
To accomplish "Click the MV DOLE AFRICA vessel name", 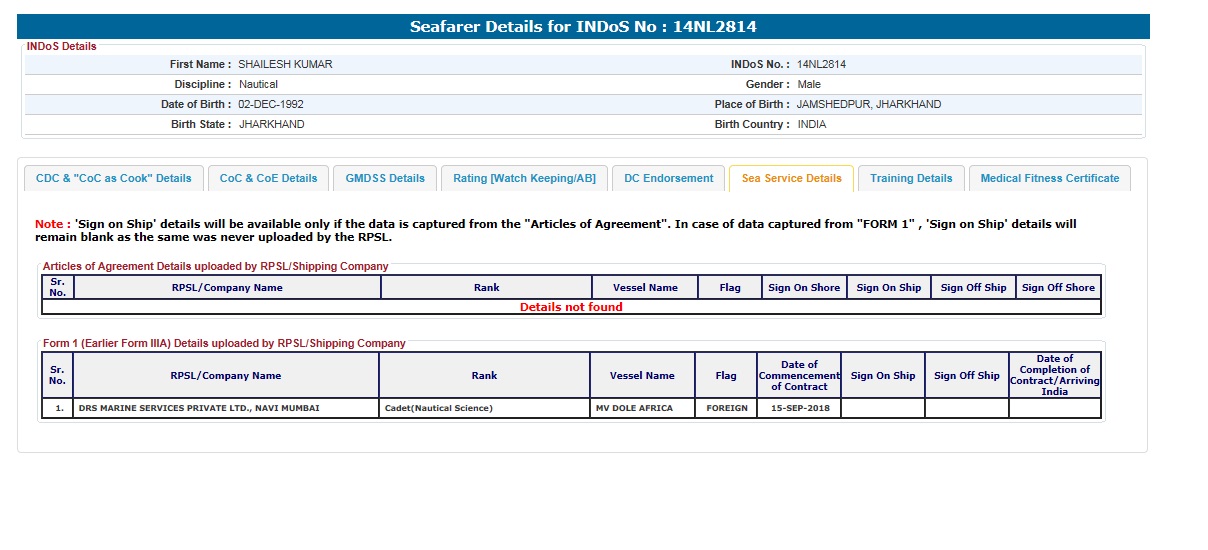I will tap(634, 408).
